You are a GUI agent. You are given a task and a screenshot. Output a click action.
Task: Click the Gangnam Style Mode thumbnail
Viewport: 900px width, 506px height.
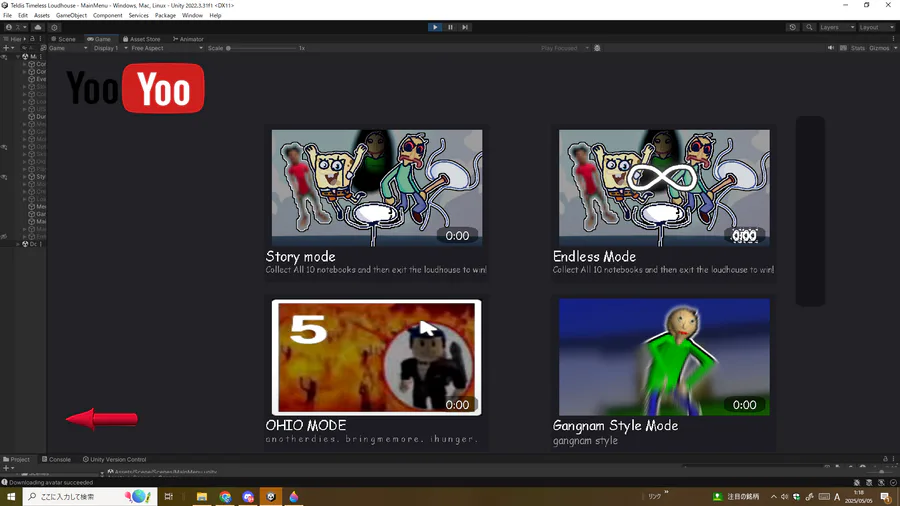[x=664, y=357]
